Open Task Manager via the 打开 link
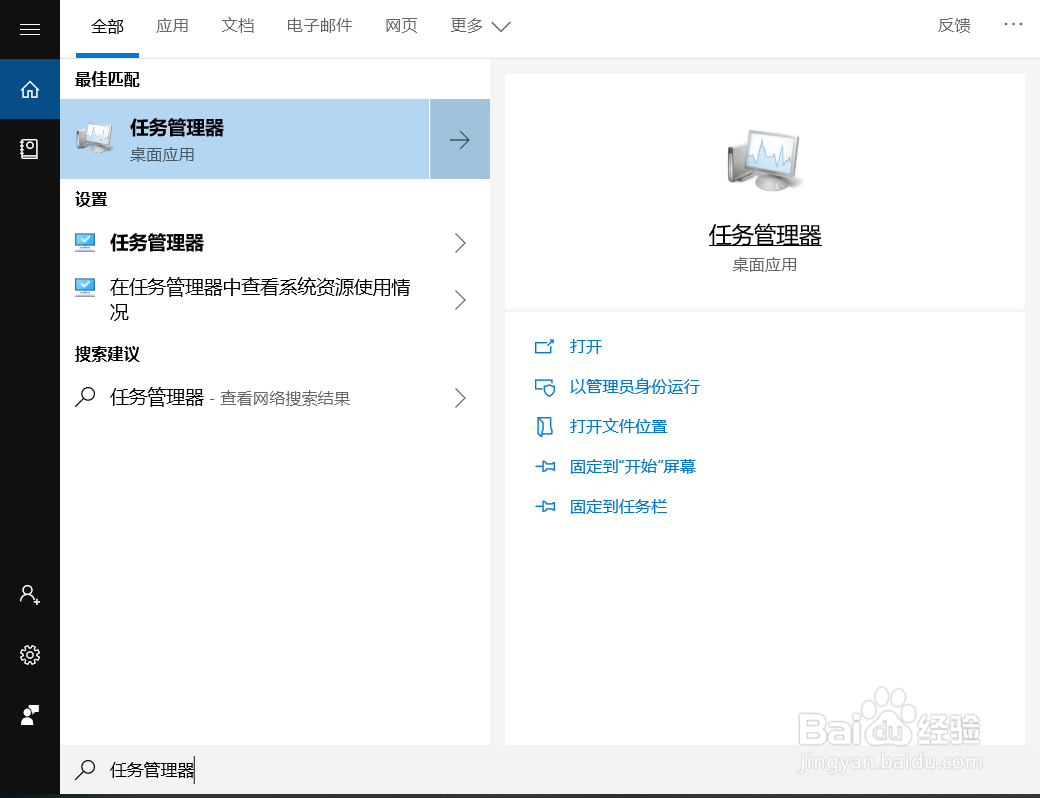The height and width of the screenshot is (798, 1040). (586, 347)
